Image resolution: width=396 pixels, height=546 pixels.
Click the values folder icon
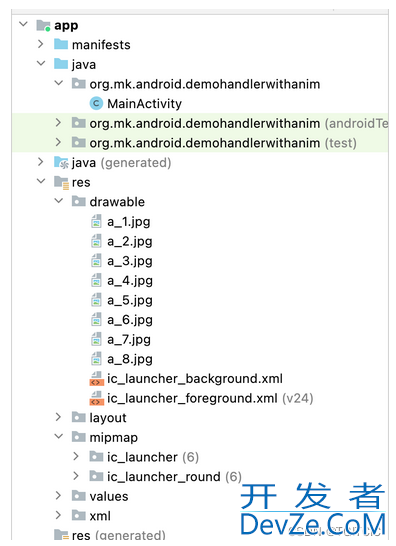(79, 496)
